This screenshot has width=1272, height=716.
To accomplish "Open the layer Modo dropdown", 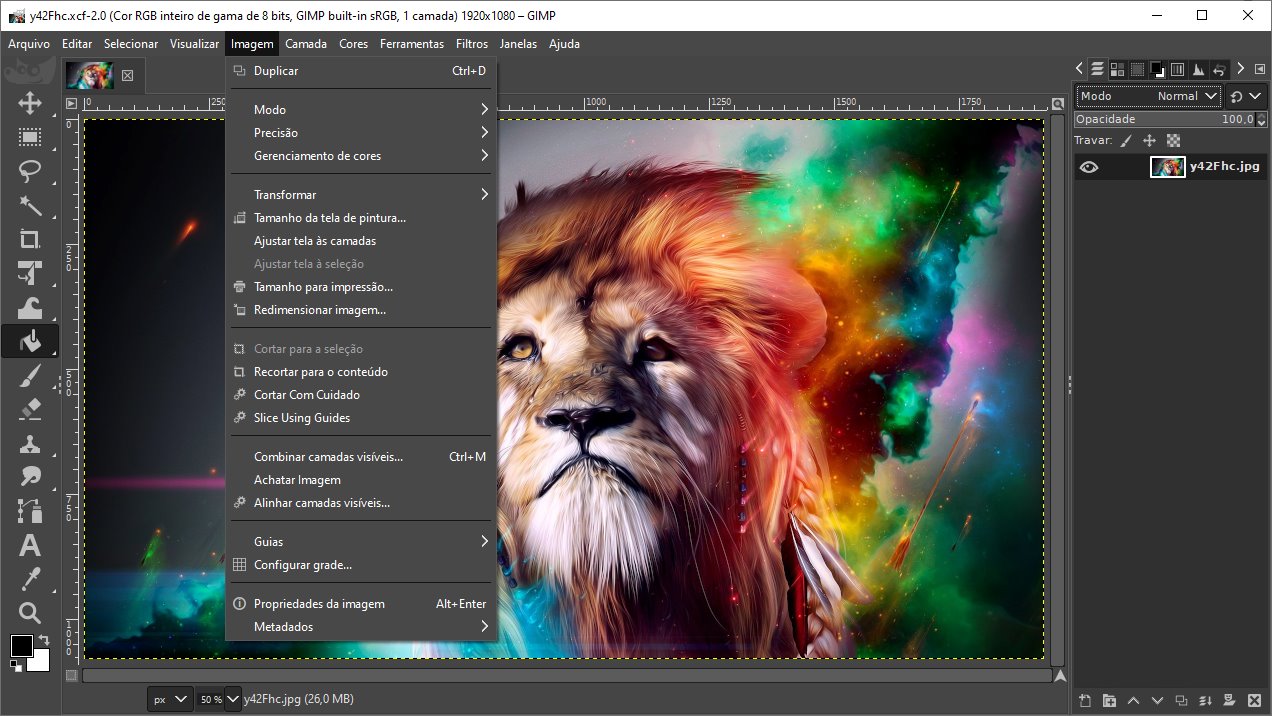I will [x=1149, y=96].
